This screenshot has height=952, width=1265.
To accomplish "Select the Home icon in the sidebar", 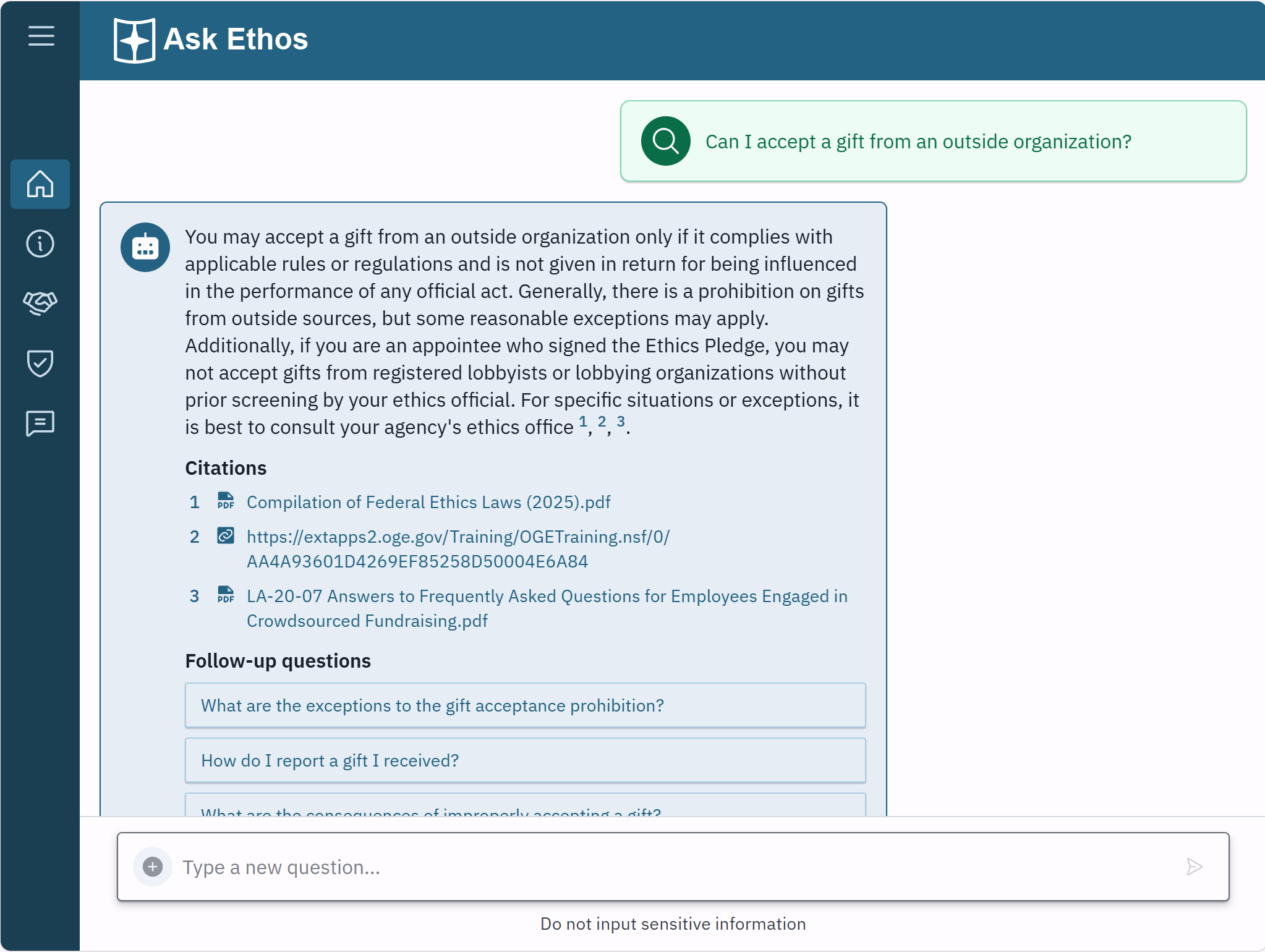I will coord(40,184).
